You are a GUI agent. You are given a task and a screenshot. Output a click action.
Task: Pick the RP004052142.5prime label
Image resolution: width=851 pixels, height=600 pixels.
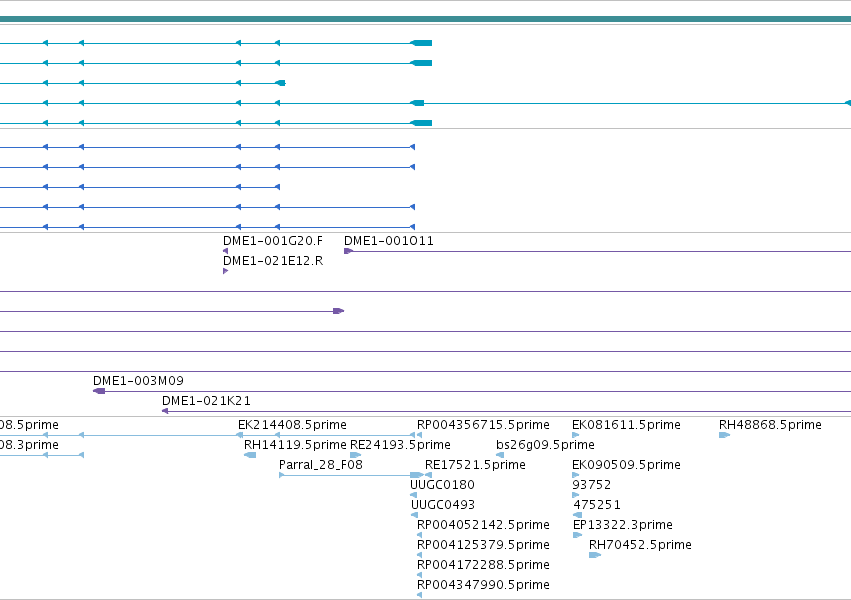pos(483,525)
